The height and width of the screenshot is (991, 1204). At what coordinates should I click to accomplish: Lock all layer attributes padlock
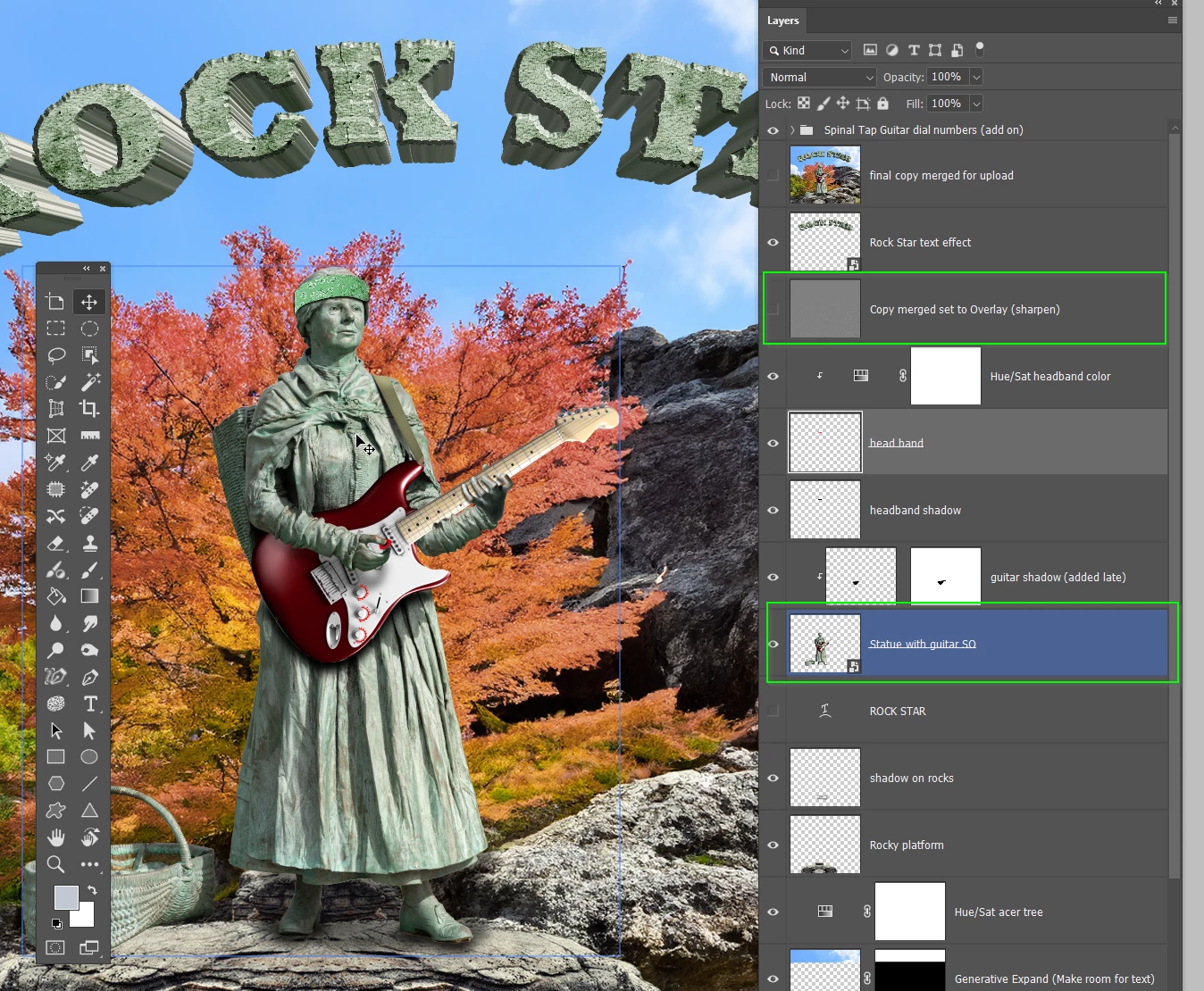pyautogui.click(x=882, y=104)
